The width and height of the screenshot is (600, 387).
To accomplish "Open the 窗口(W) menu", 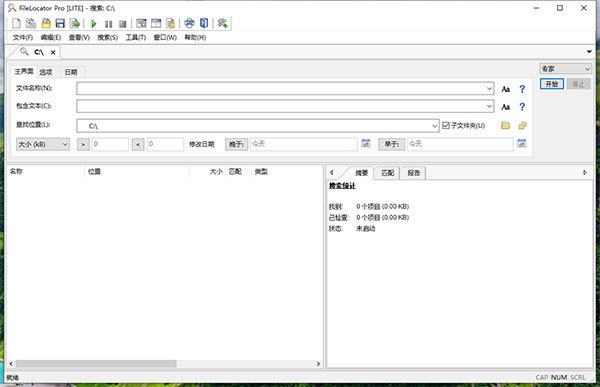I will (165, 38).
